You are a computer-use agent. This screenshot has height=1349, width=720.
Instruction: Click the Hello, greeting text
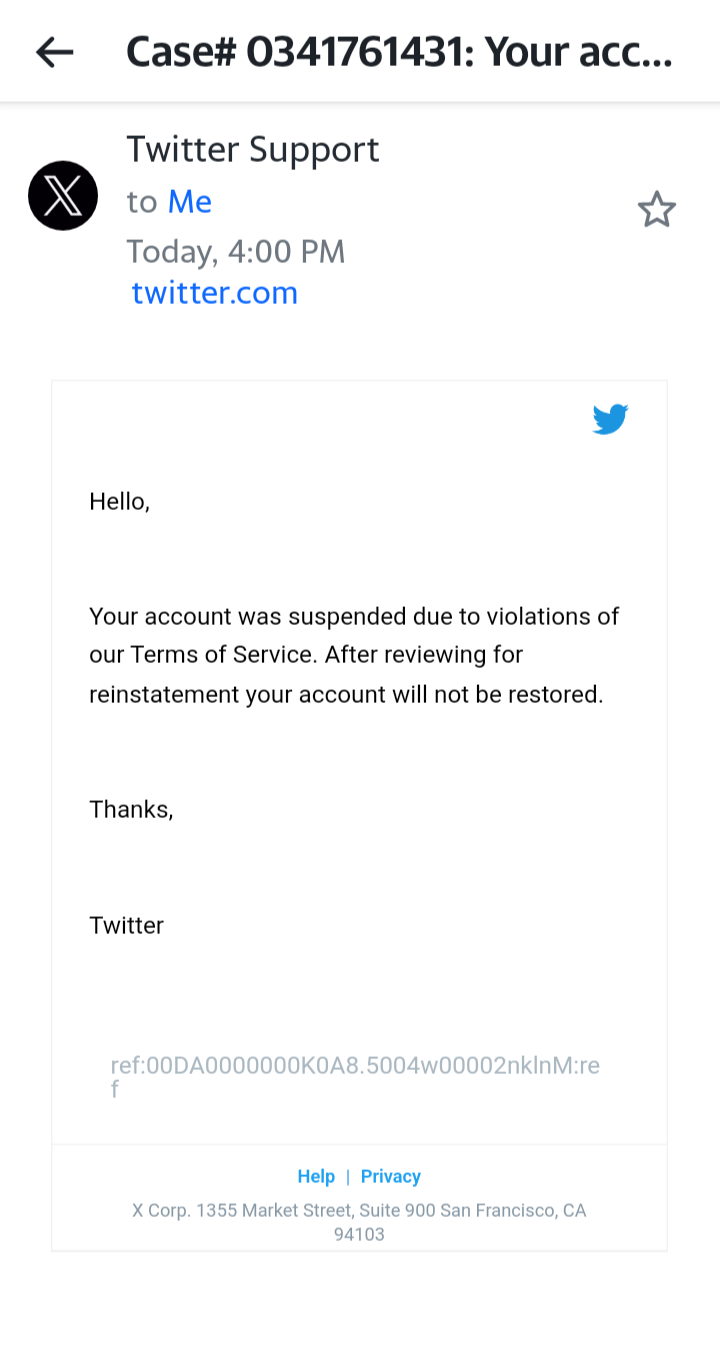coord(119,501)
